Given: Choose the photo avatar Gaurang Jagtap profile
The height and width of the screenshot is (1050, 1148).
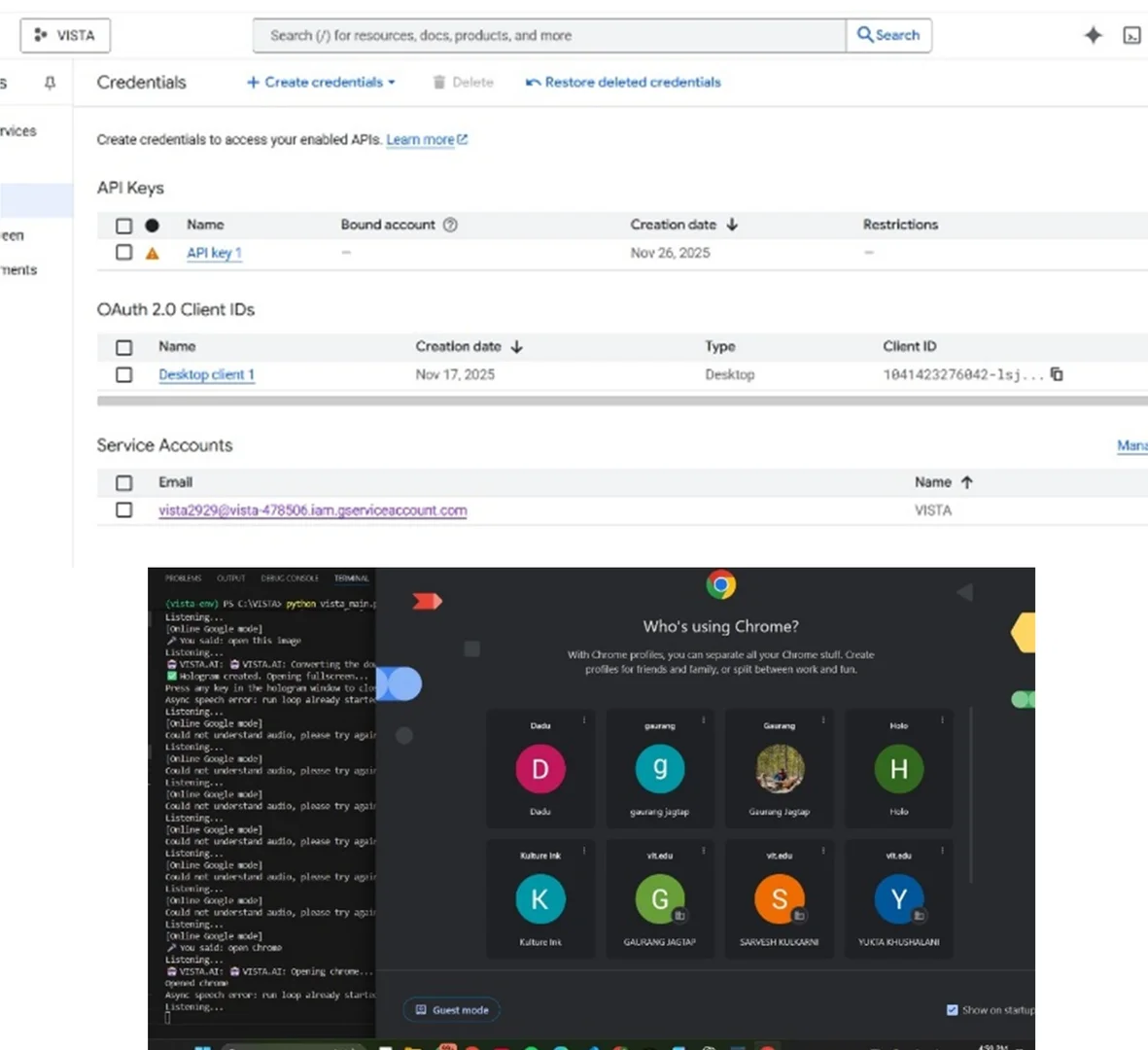Looking at the screenshot, I should 780,768.
